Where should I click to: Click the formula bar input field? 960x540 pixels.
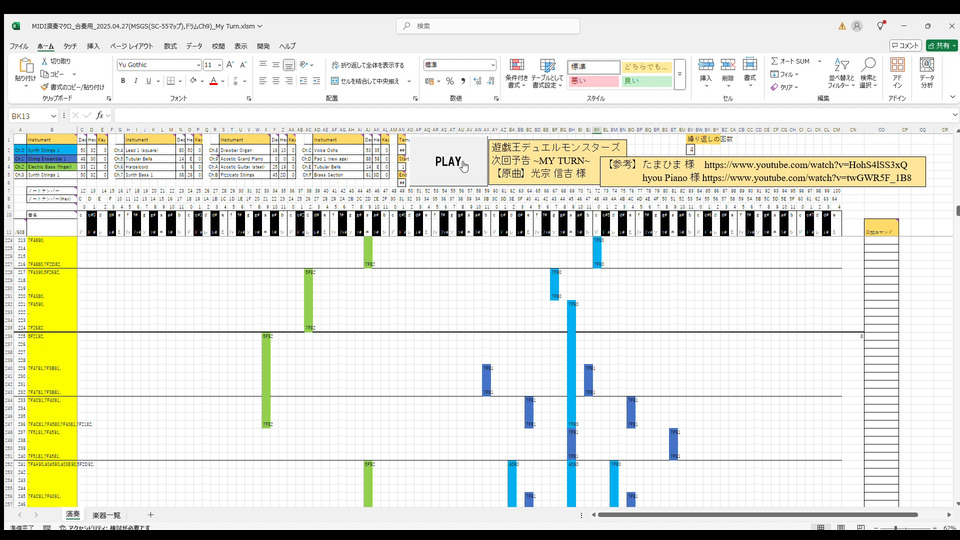coord(533,115)
